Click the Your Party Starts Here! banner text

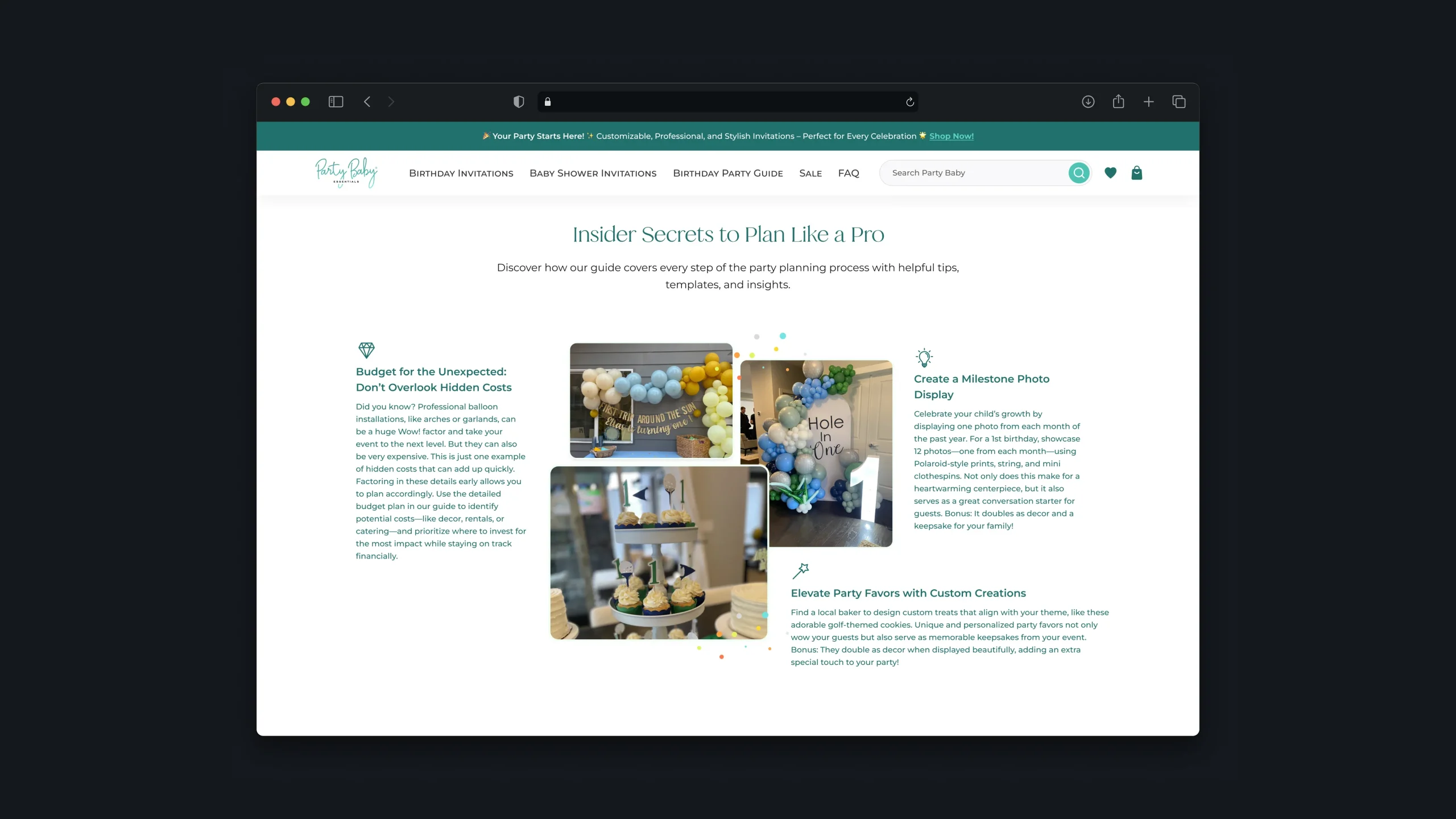click(538, 136)
